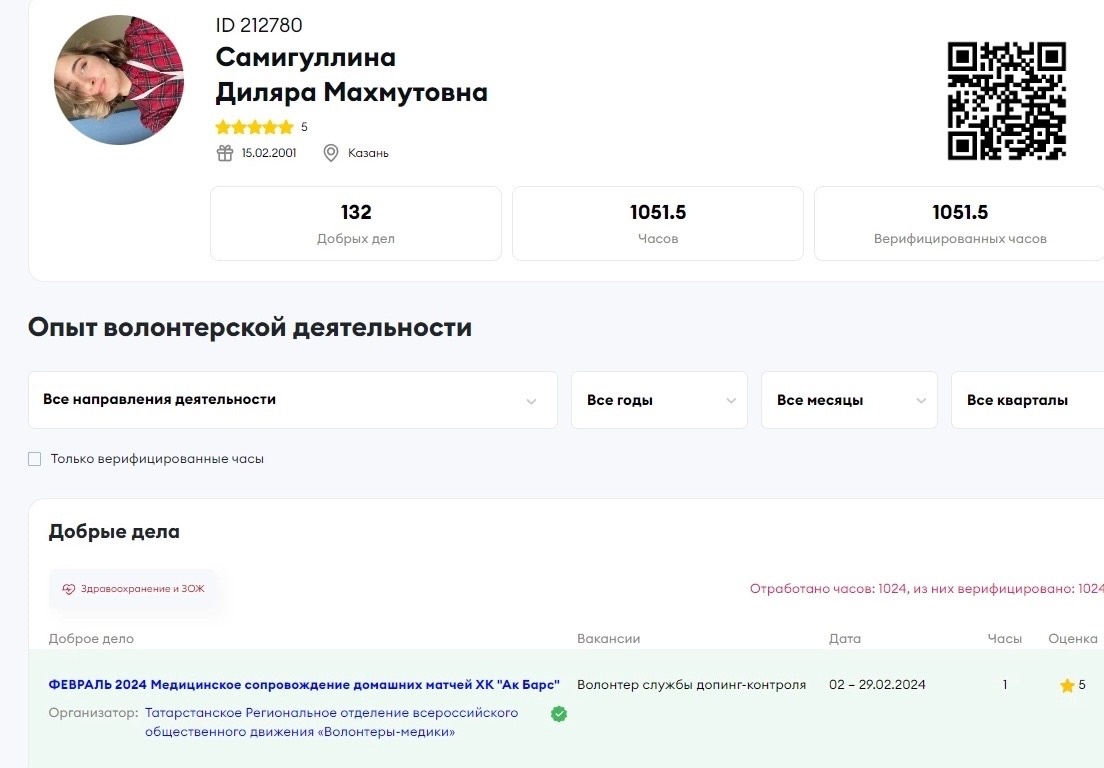Screen dimensions: 1104x768
Task: Open the round profile photo
Action: click(x=119, y=80)
